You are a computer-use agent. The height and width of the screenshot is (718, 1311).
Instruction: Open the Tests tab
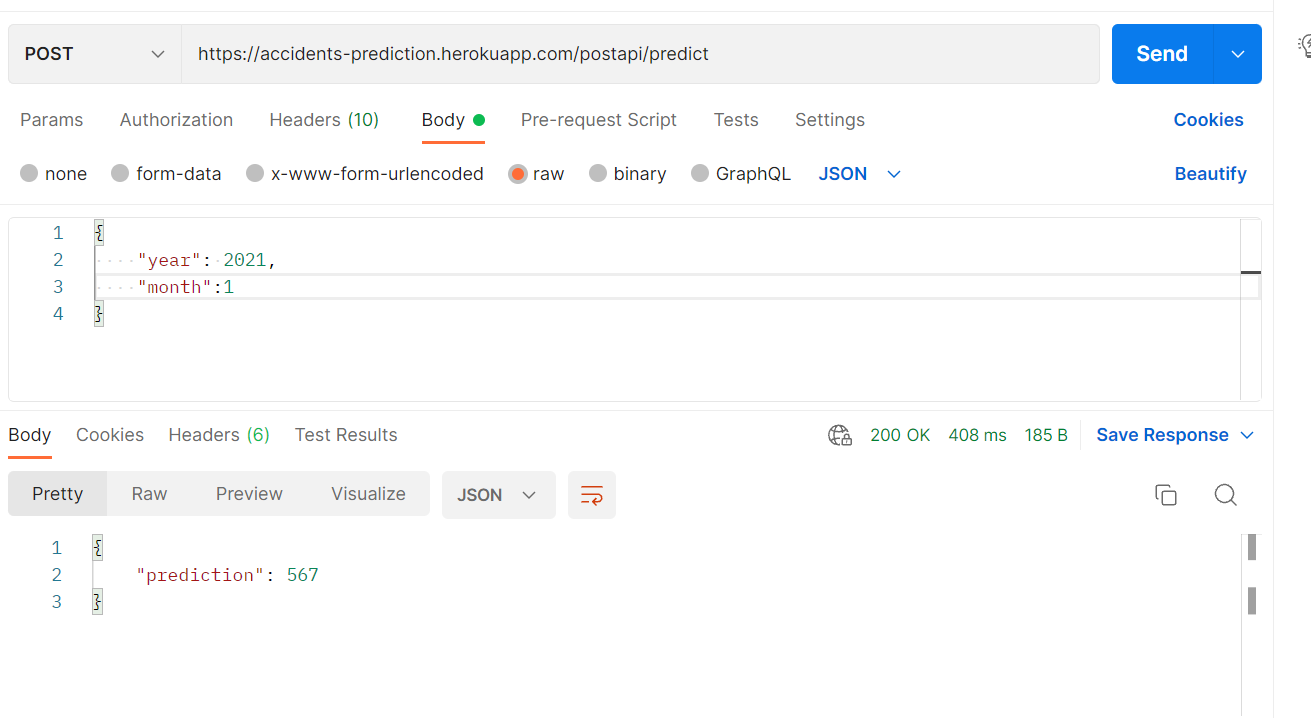[x=736, y=120]
